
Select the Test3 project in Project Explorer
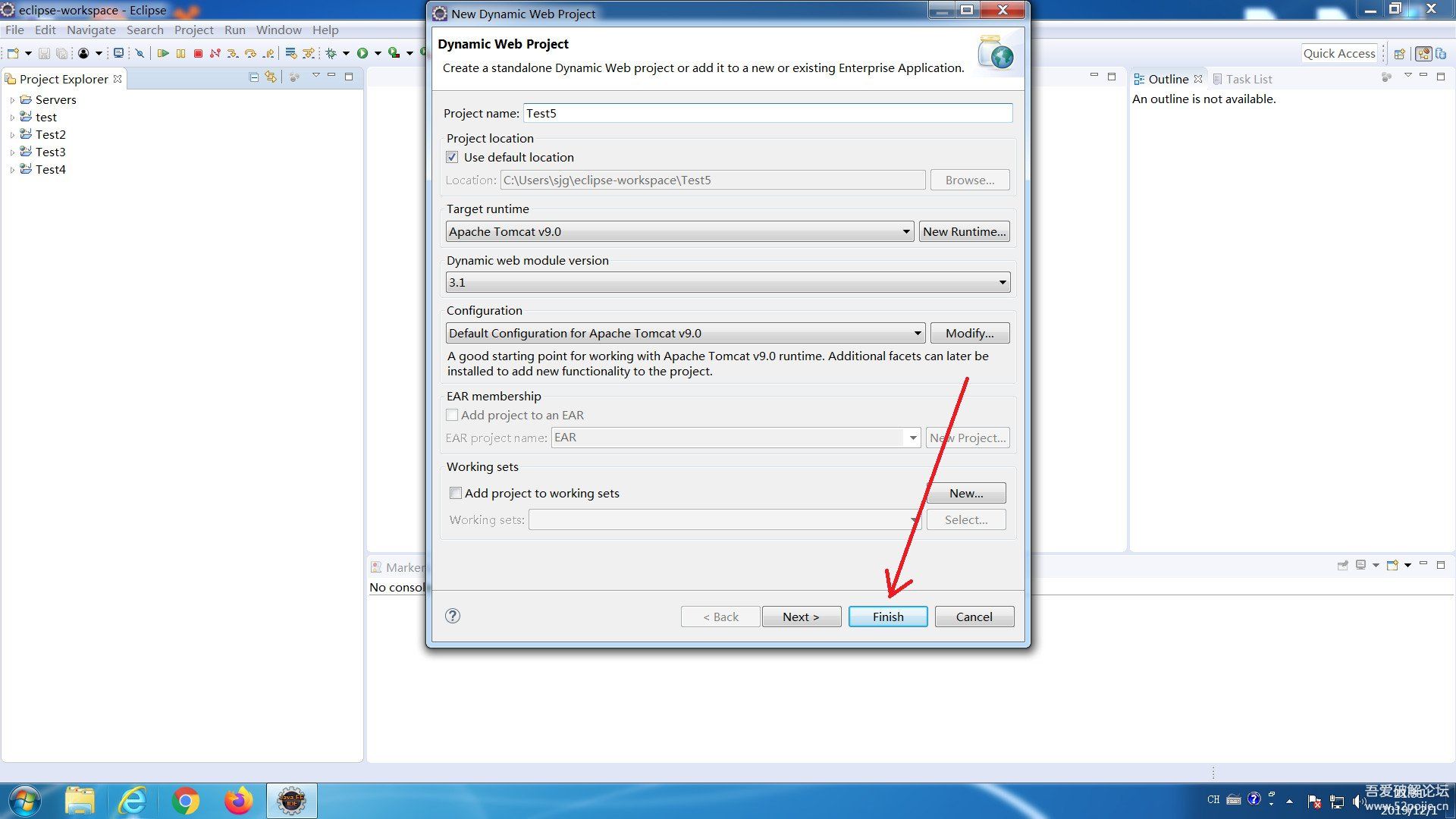[50, 152]
